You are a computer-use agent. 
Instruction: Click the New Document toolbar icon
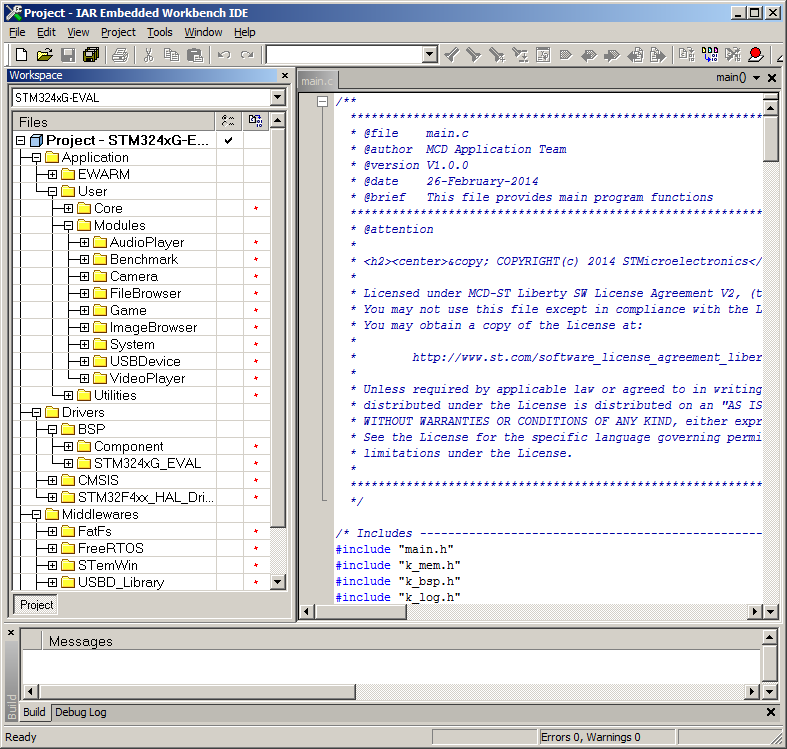click(x=20, y=55)
